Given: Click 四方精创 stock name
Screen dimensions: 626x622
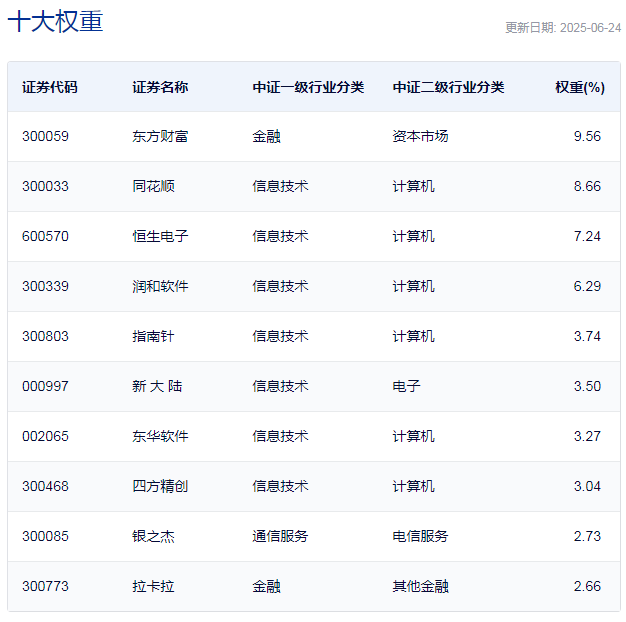Looking at the screenshot, I should coord(160,486).
